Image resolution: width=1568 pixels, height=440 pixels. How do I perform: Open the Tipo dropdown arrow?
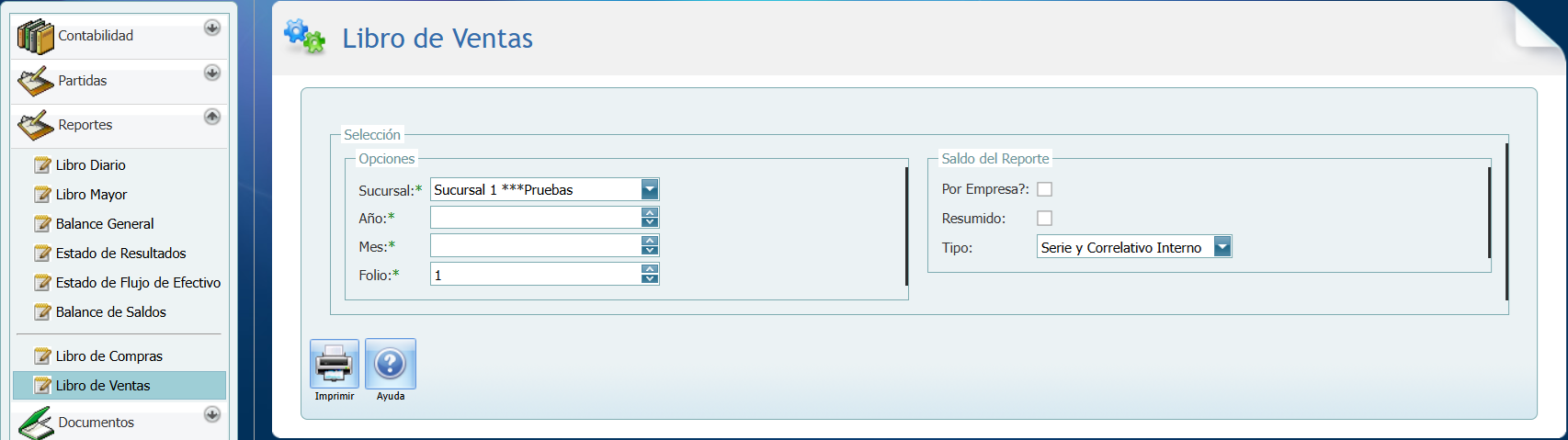point(1222,247)
